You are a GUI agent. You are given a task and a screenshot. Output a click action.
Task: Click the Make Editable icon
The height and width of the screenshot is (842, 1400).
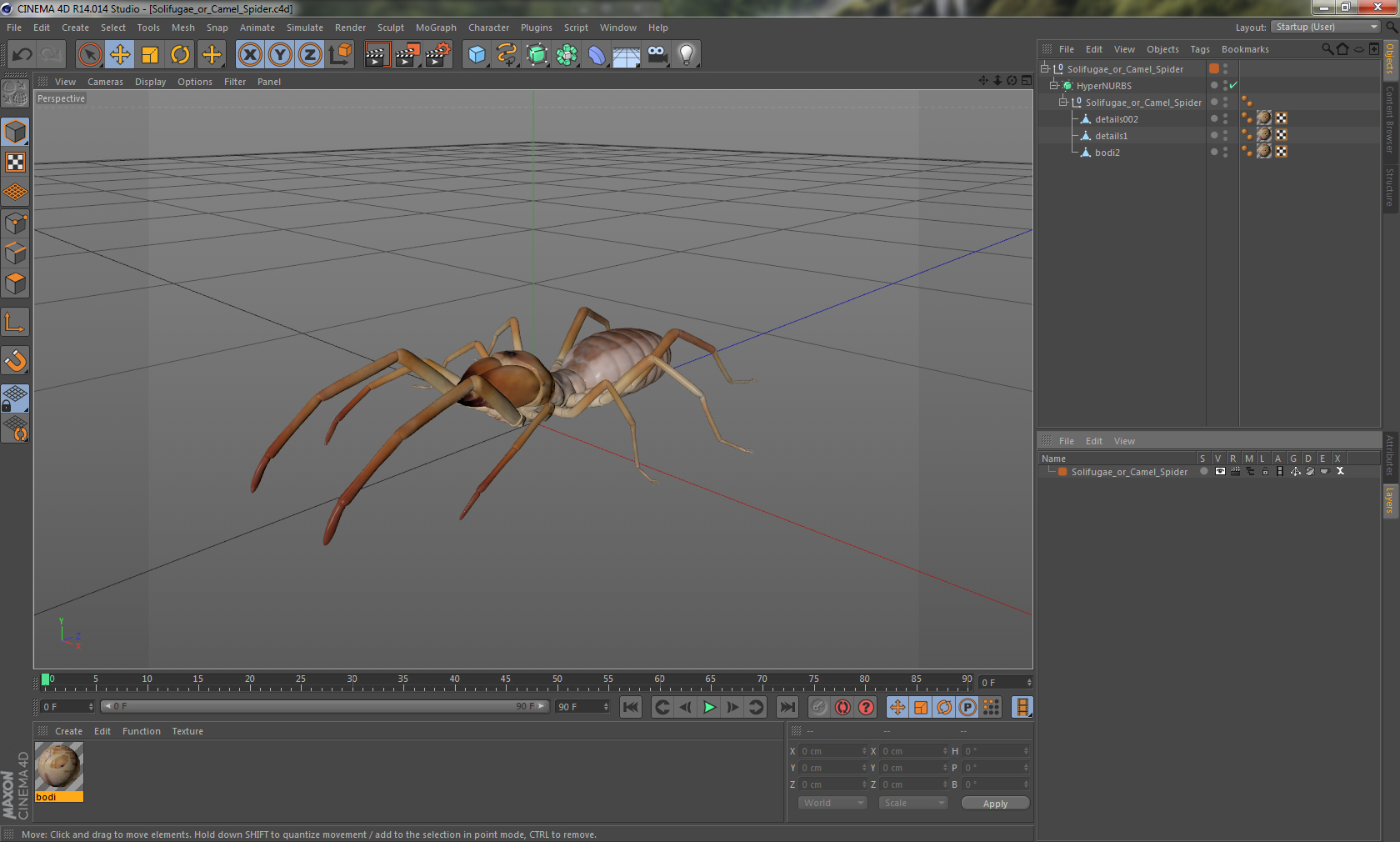15,93
